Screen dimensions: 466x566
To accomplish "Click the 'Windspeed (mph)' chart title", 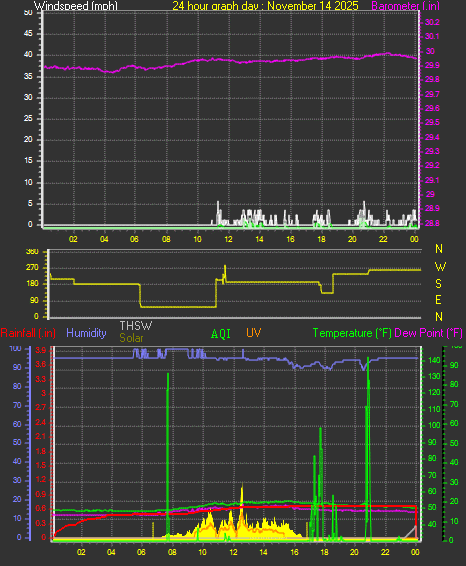I will (76, 5).
